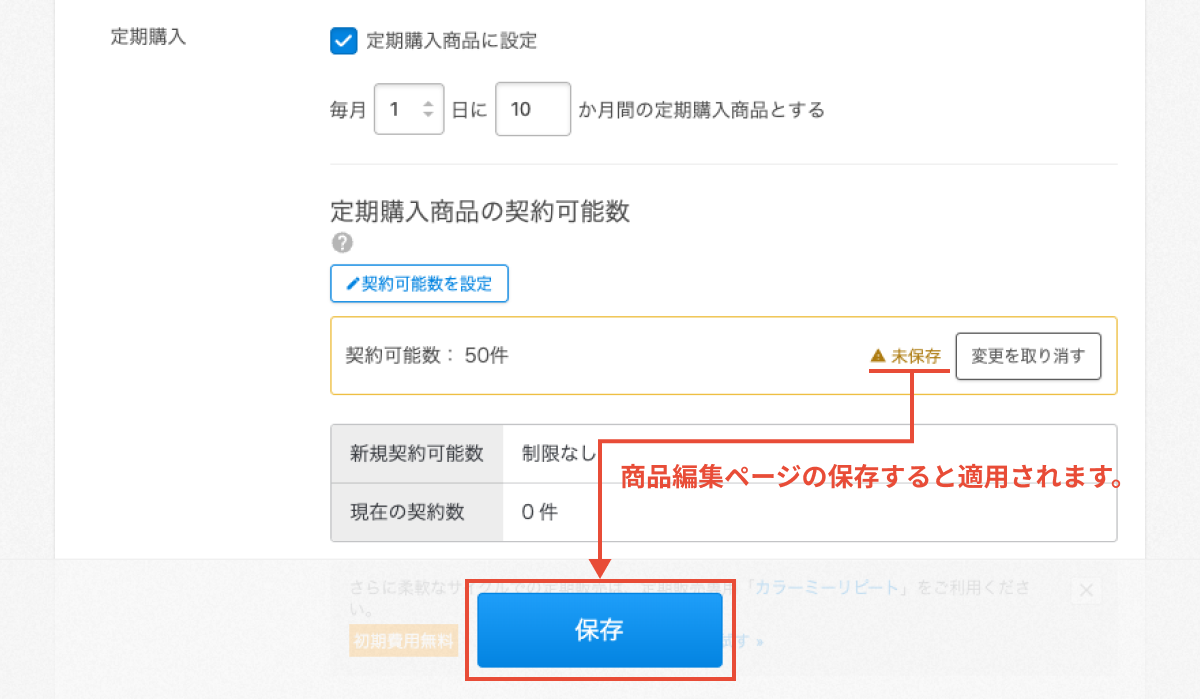Select the day input field showing 1
The width and height of the screenshot is (1200, 699).
(x=400, y=108)
